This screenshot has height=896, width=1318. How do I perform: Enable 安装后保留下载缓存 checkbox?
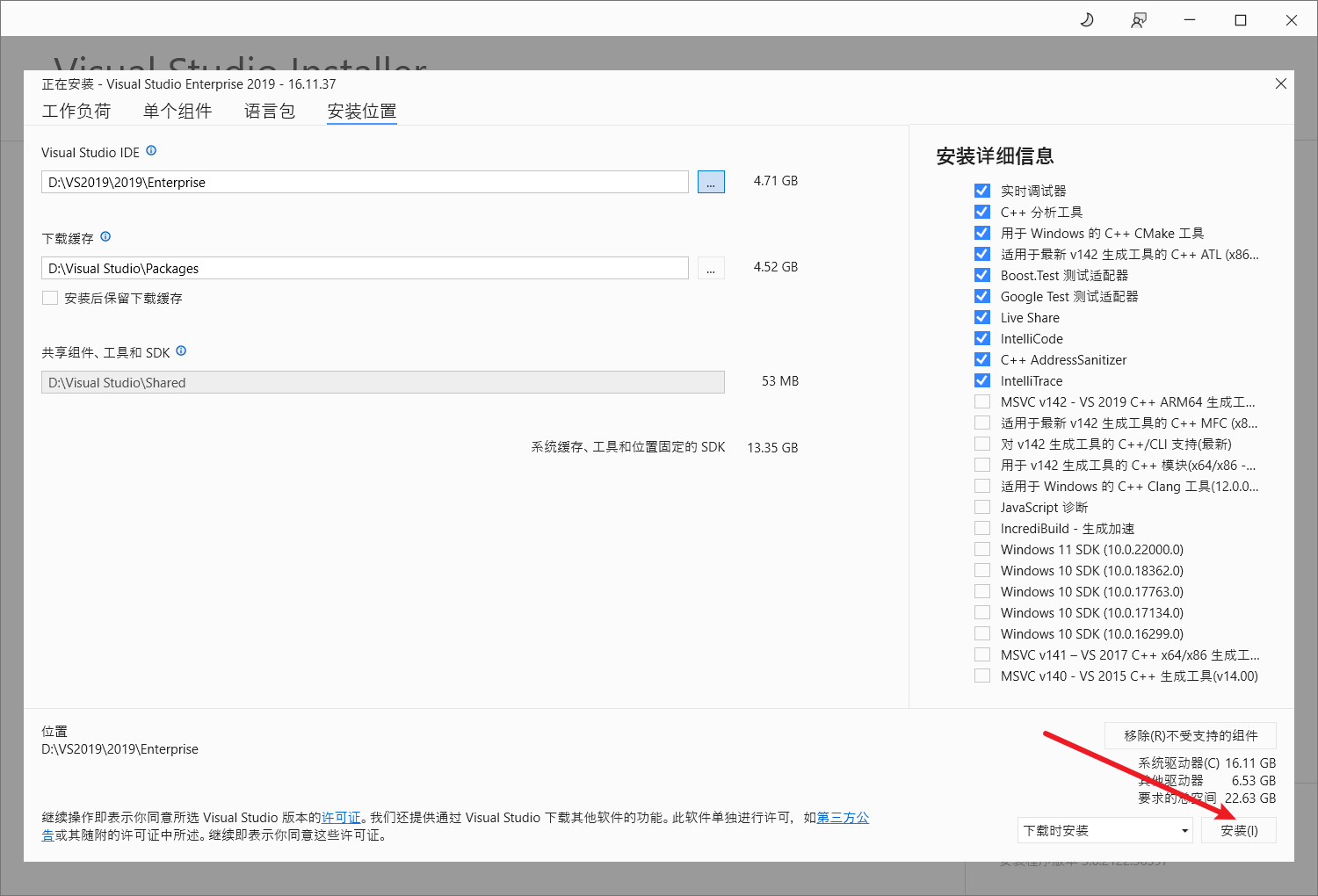[50, 298]
